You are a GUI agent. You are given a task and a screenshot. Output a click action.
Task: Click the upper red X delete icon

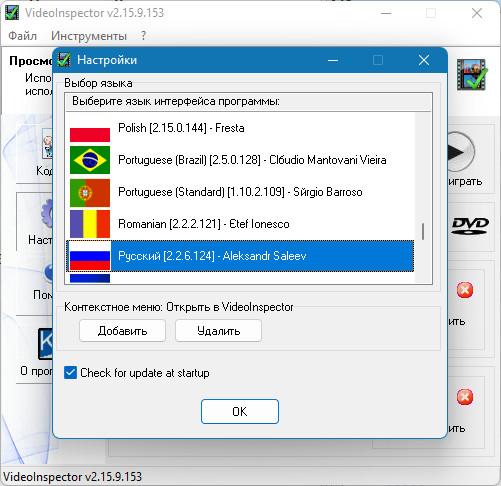[465, 290]
